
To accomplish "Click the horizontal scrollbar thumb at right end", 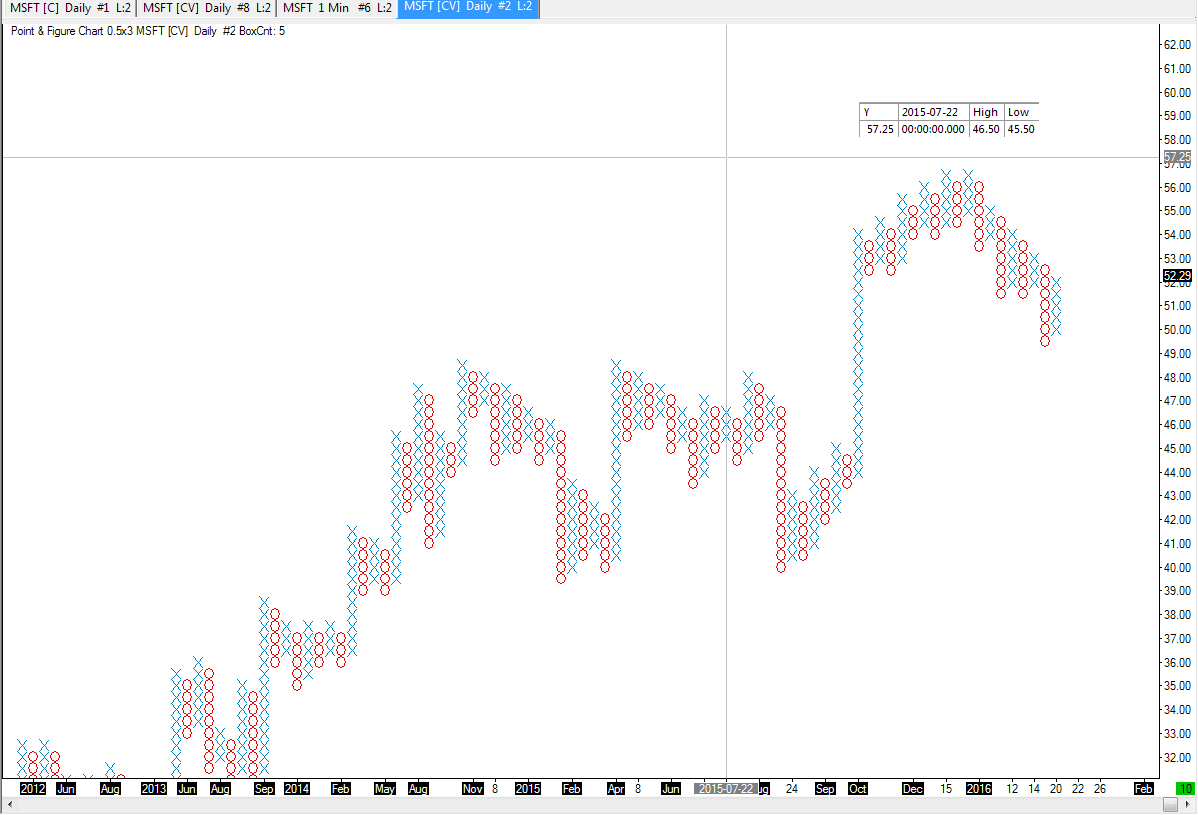I will pos(1170,804).
